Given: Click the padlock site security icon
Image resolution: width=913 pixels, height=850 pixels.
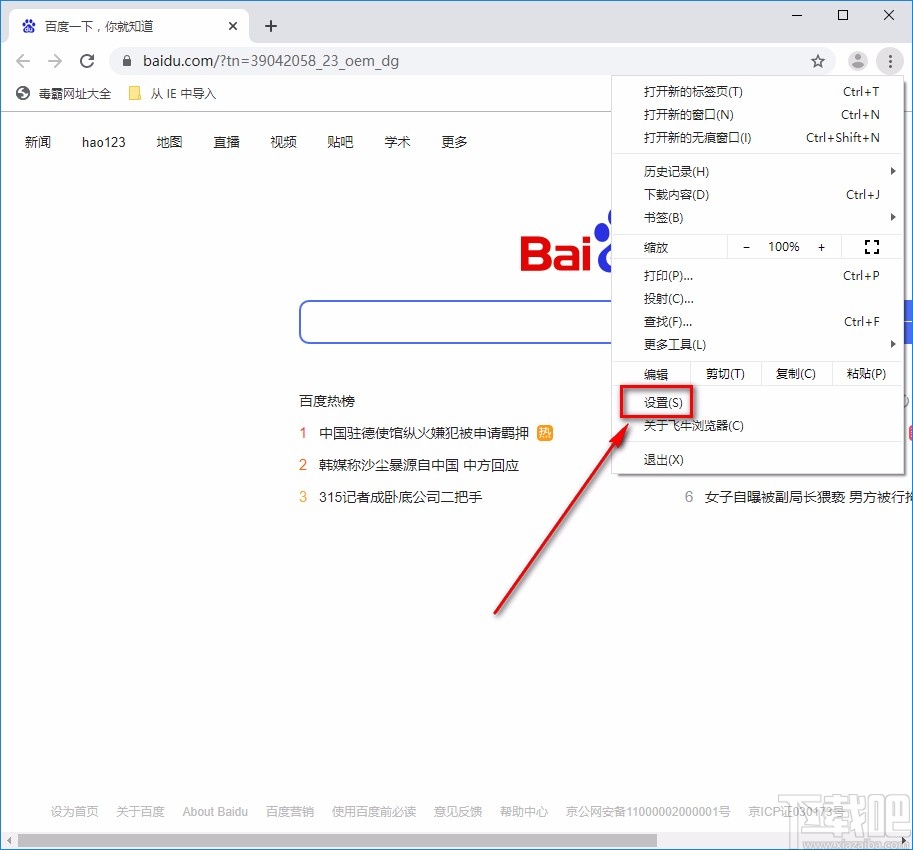Looking at the screenshot, I should pyautogui.click(x=127, y=61).
